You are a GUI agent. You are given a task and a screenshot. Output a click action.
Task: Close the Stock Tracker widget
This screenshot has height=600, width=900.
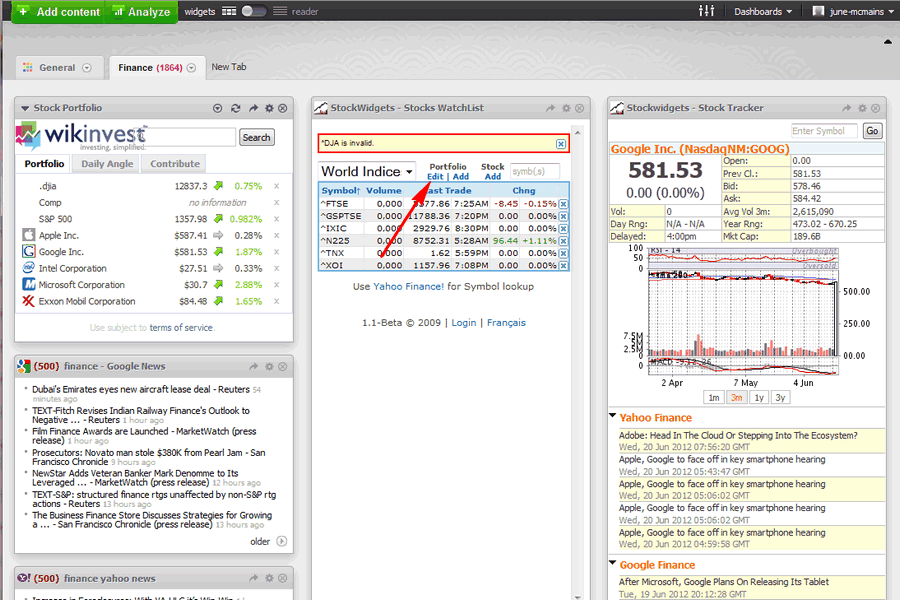point(876,108)
